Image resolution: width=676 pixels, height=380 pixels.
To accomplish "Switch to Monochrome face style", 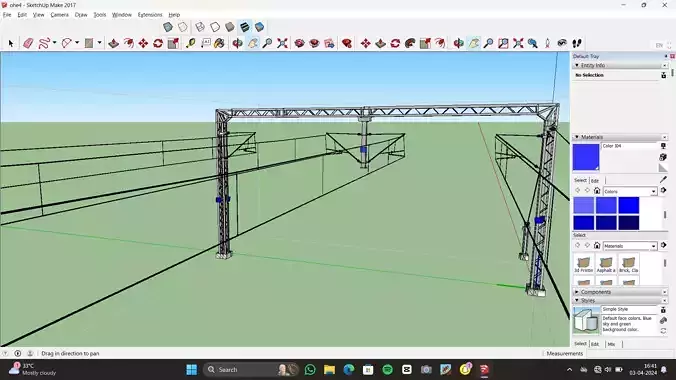I will click(260, 27).
